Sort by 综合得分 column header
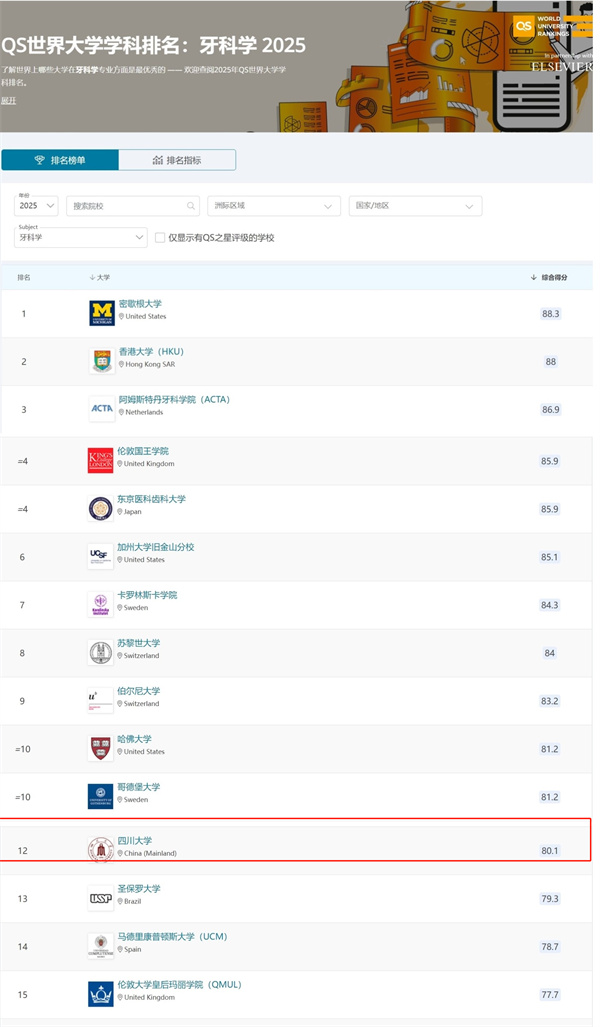This screenshot has height=1027, width=600. point(549,277)
